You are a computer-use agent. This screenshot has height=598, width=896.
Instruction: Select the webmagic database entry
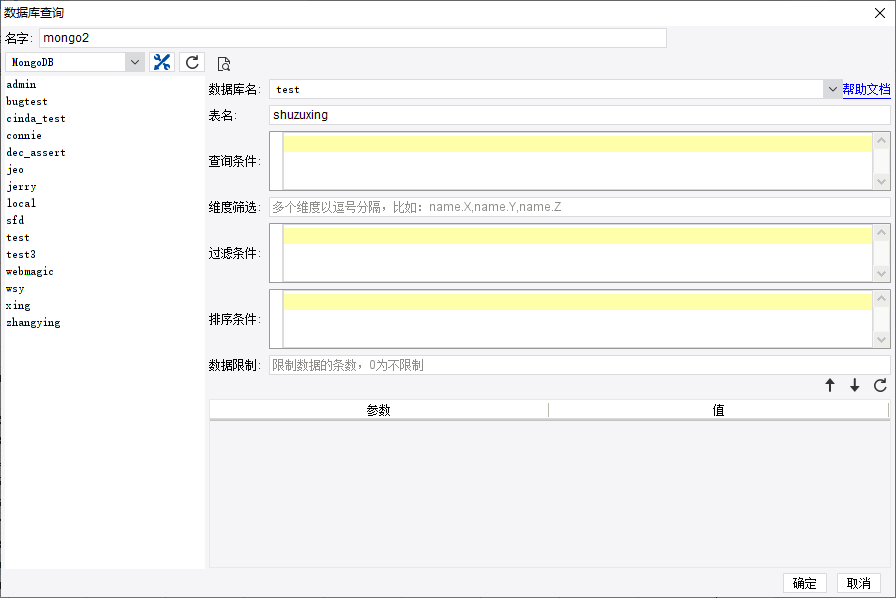(x=30, y=272)
